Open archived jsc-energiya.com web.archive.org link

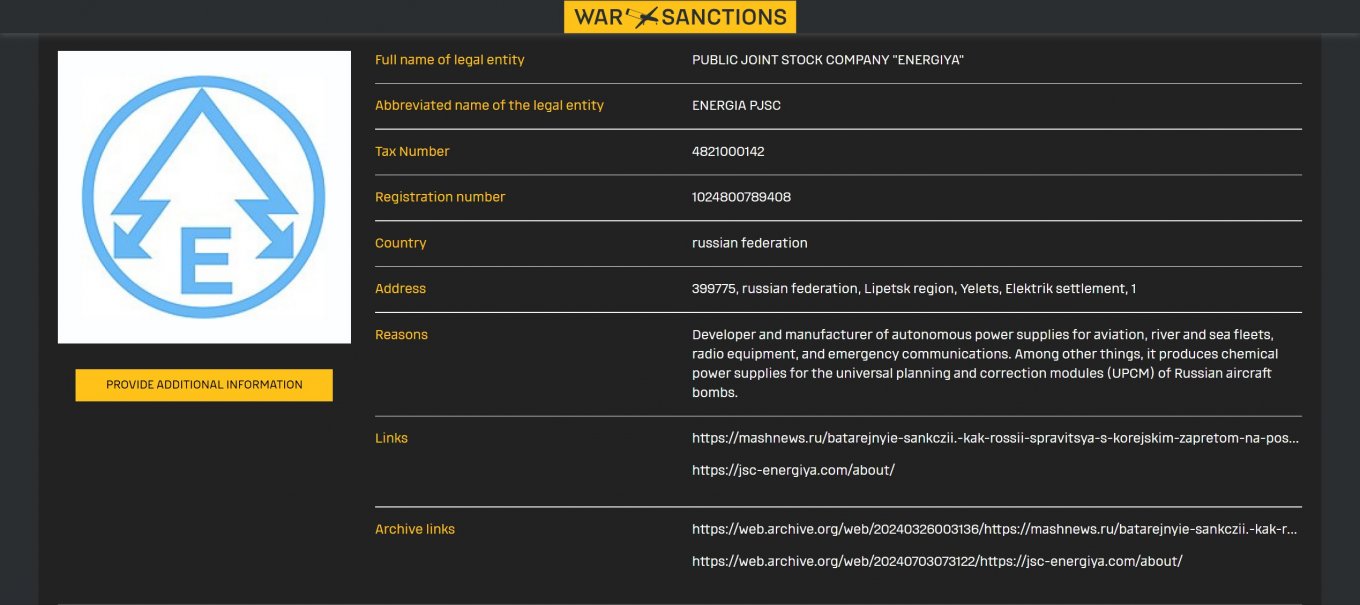click(937, 561)
